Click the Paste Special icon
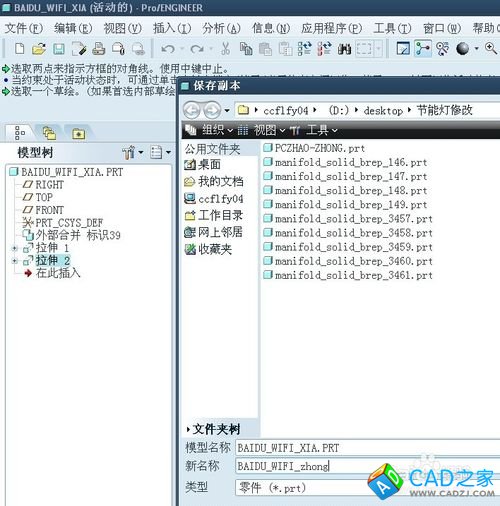Screen dimensions: 500x506 click(285, 49)
